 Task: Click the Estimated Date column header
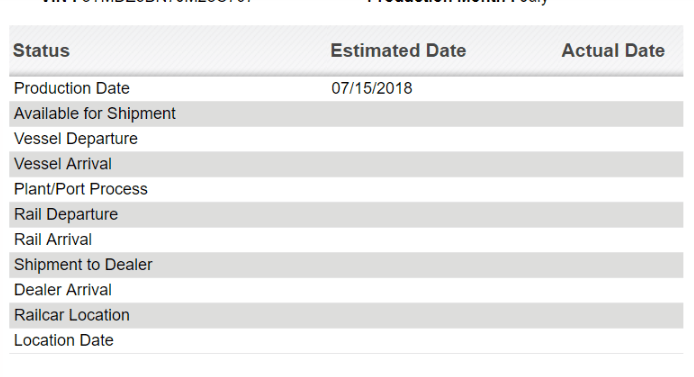pyautogui.click(x=398, y=51)
